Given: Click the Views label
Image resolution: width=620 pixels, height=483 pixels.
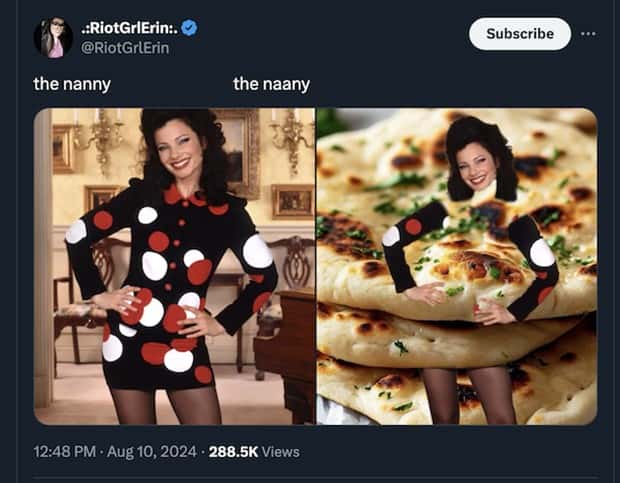Looking at the screenshot, I should pos(281,452).
